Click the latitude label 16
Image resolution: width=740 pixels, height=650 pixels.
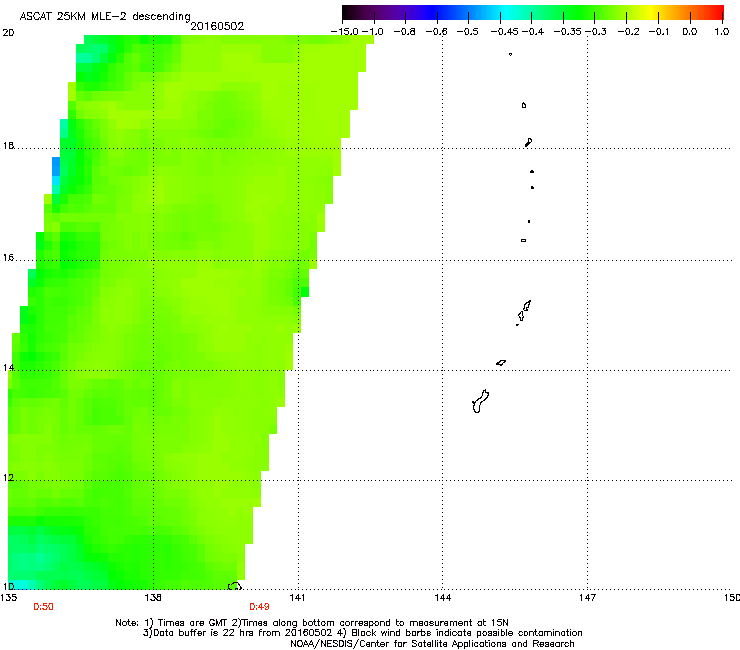(8, 258)
